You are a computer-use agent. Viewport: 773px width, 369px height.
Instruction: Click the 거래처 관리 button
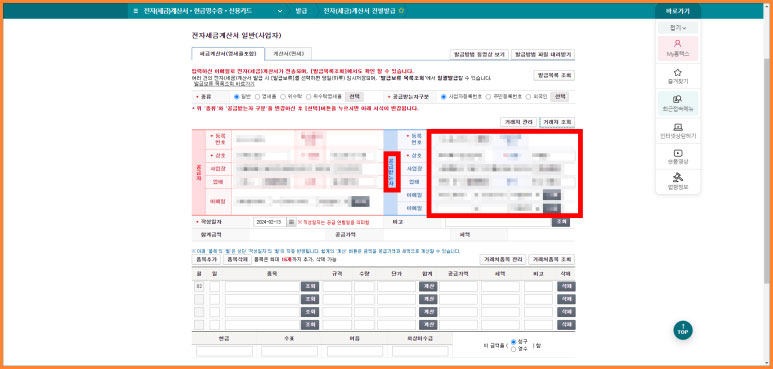[x=518, y=122]
